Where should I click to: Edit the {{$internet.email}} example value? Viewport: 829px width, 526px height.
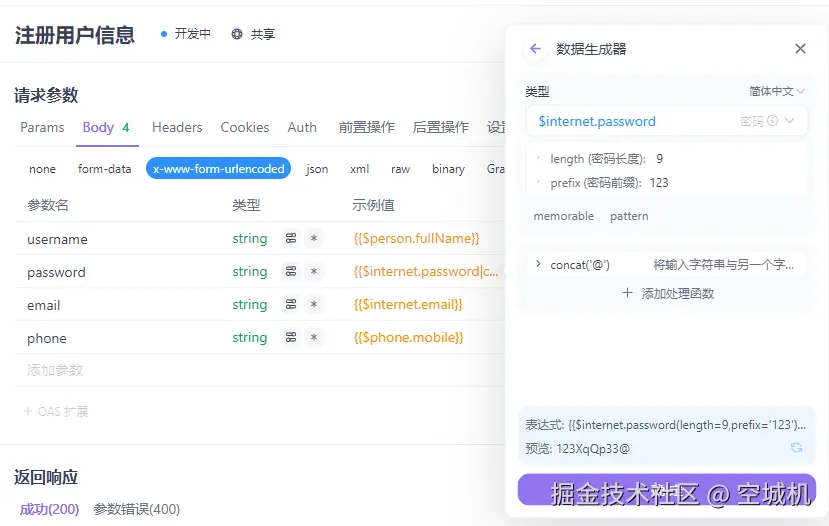coord(408,304)
